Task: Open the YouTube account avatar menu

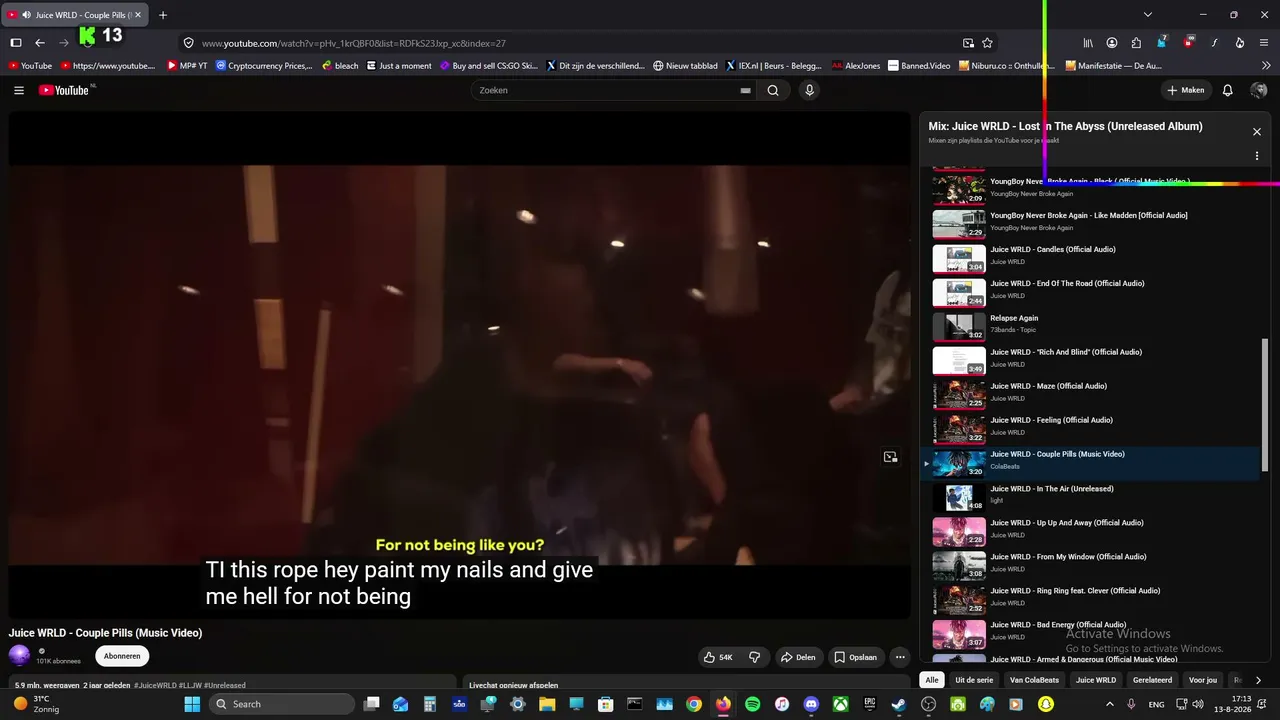Action: [x=1259, y=90]
